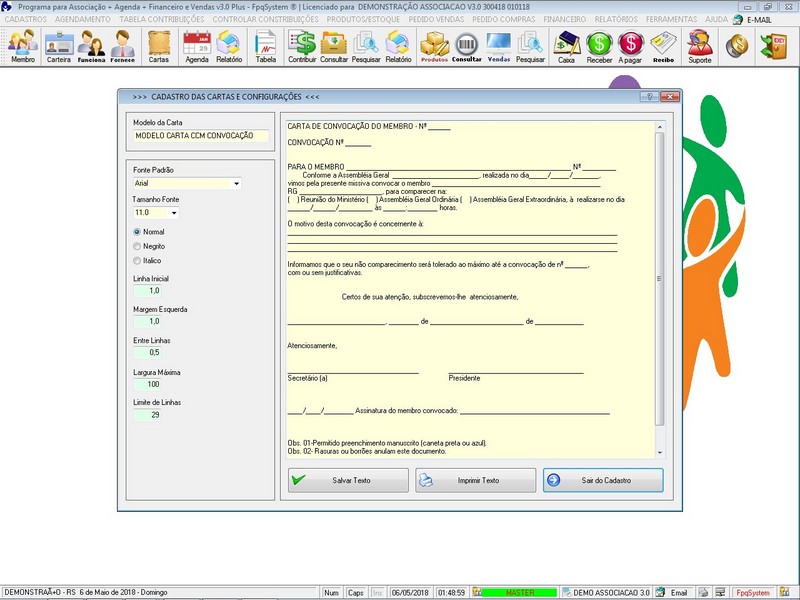This screenshot has width=800, height=600.
Task: Open the Consultar barcode icon
Action: pos(466,46)
